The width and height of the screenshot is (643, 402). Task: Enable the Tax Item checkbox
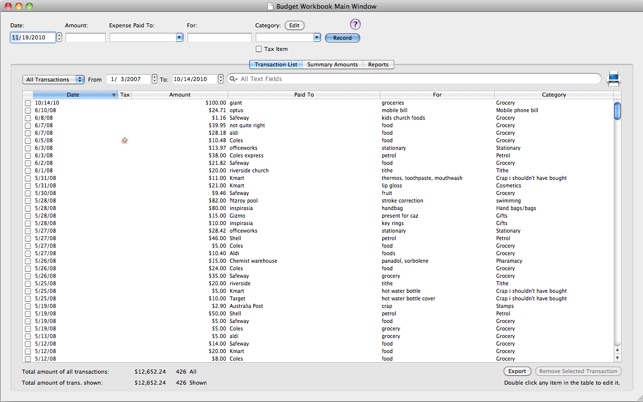(259, 49)
